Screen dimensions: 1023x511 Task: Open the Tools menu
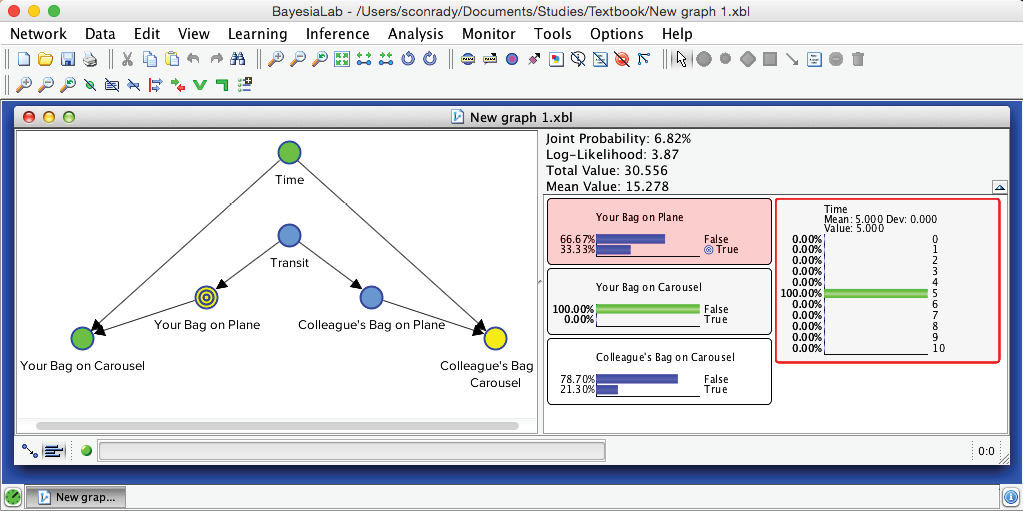[553, 34]
